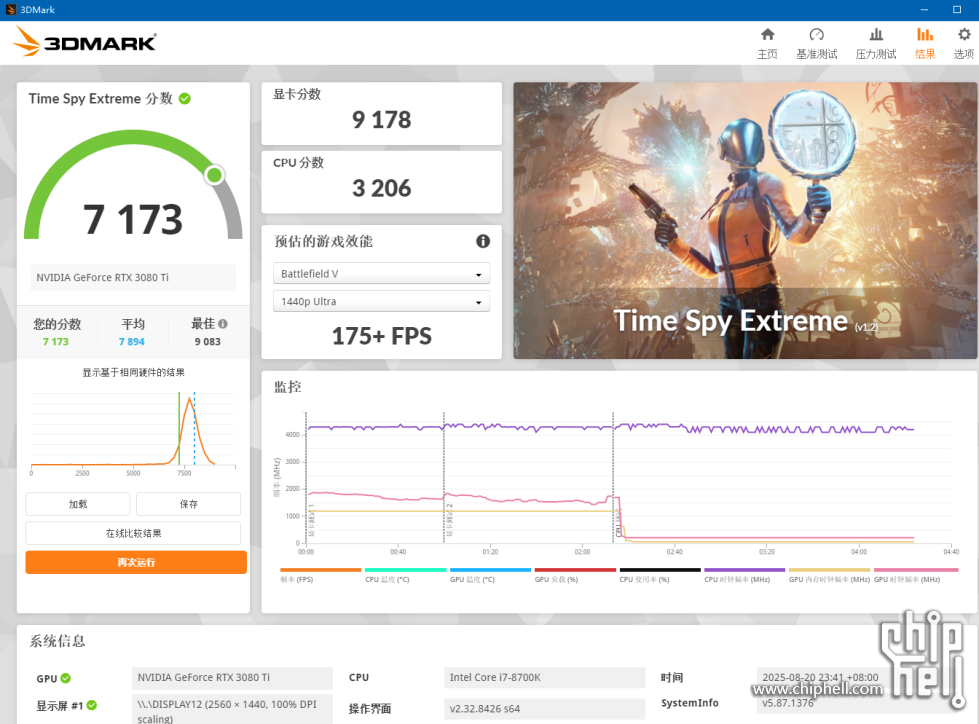
Task: Click the Time Spy Extreme artwork thumbnail
Action: tap(745, 220)
